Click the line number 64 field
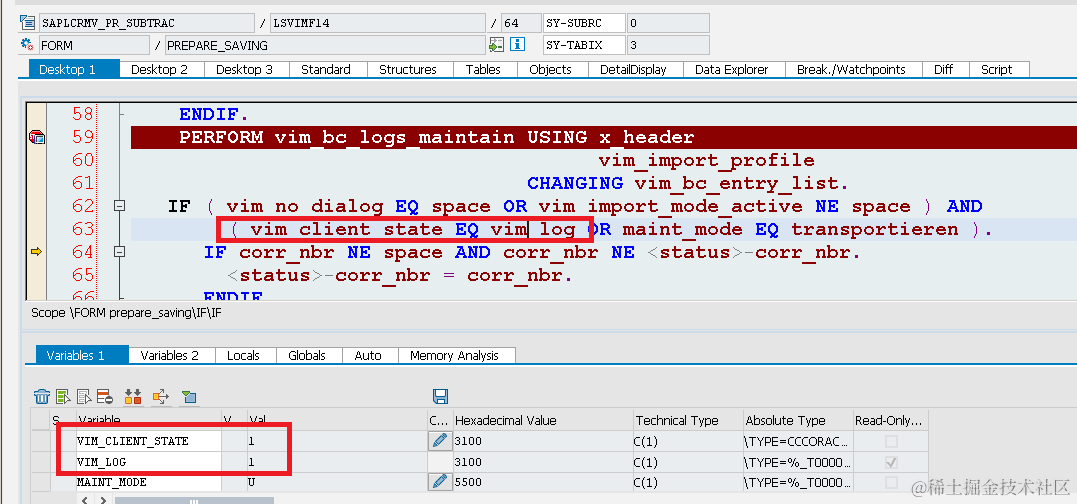The image size is (1077, 504). pos(521,23)
